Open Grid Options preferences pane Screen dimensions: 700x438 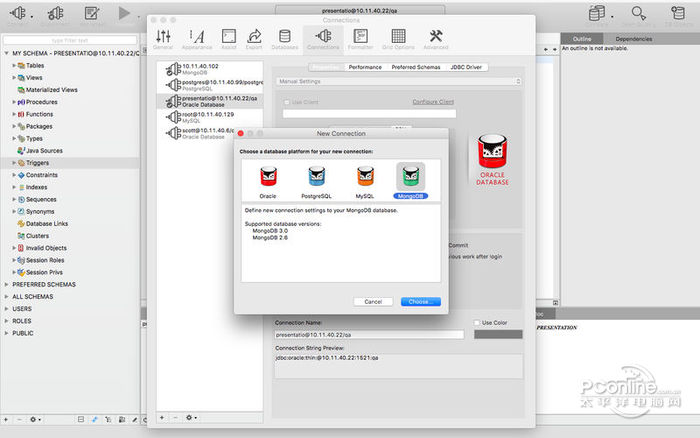pos(398,39)
